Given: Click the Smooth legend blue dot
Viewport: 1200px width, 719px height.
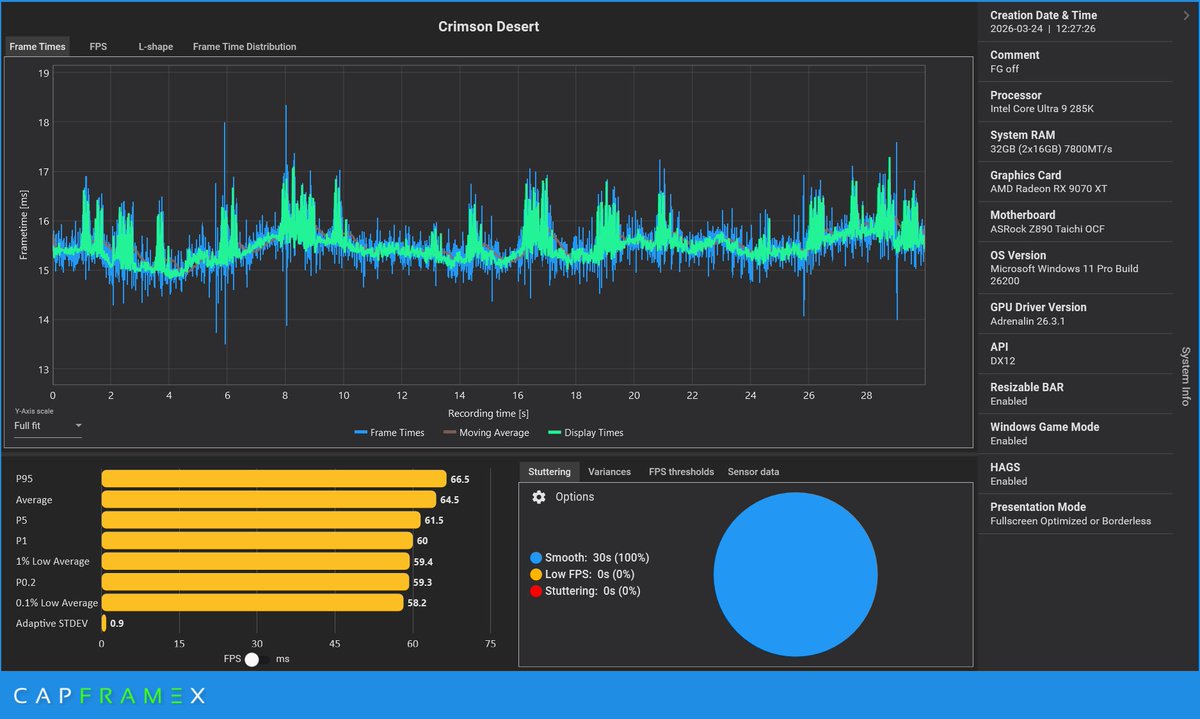Looking at the screenshot, I should tap(536, 557).
